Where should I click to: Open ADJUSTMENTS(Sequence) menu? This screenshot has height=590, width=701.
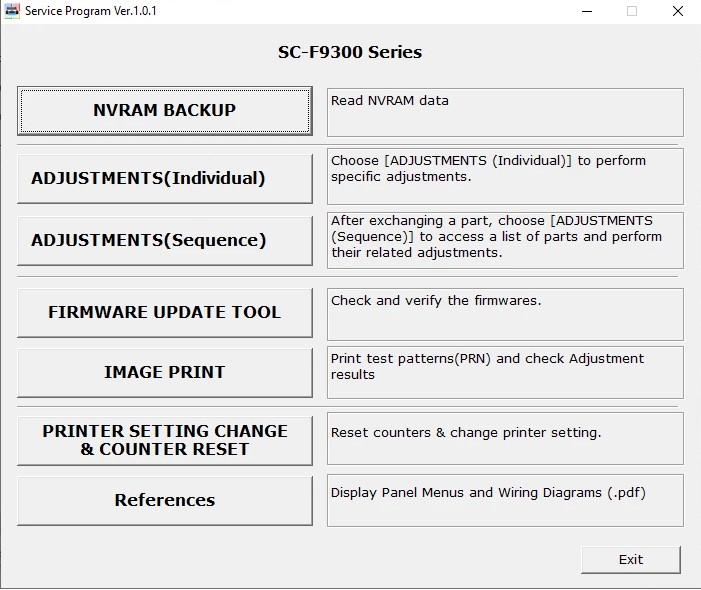(165, 241)
